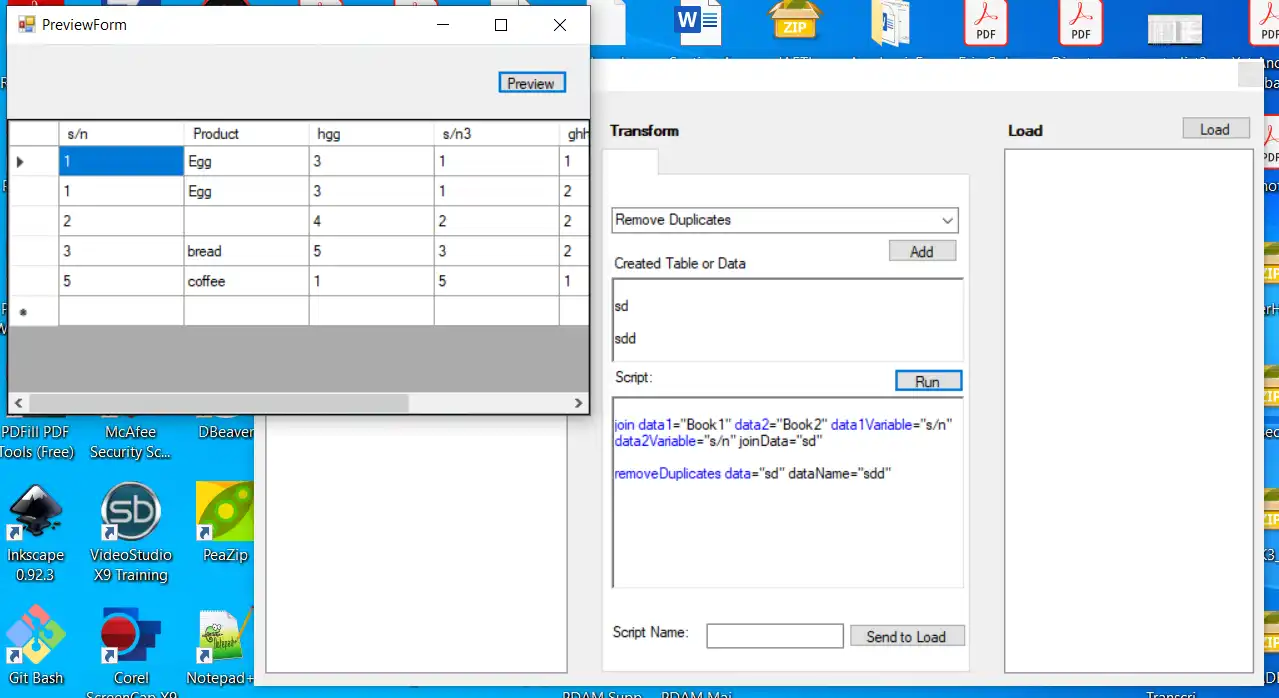Select the spreadsheet thumbnail desktop icon
The width and height of the screenshot is (1279, 698).
click(1175, 29)
